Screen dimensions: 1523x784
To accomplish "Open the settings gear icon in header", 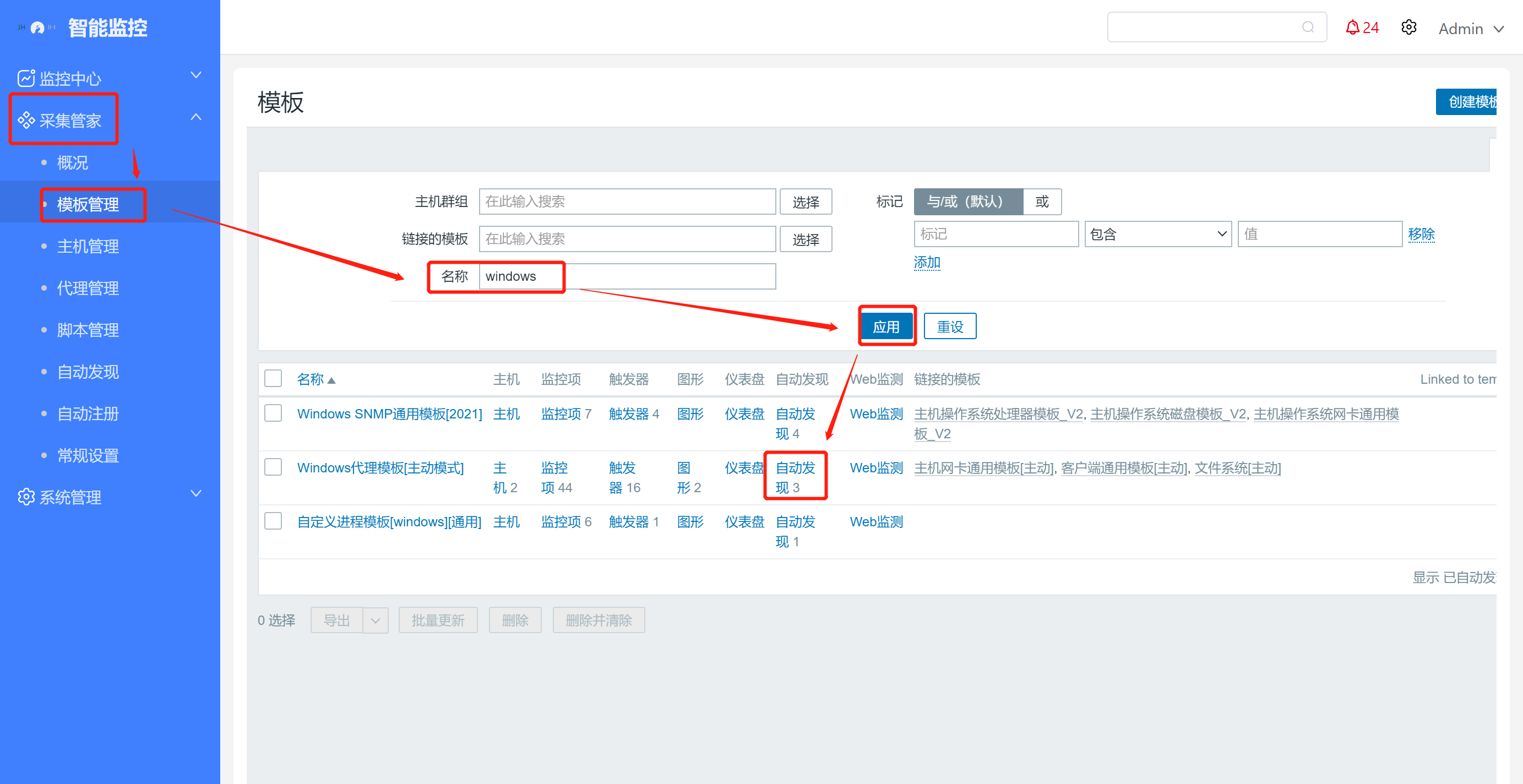I will tap(1409, 27).
